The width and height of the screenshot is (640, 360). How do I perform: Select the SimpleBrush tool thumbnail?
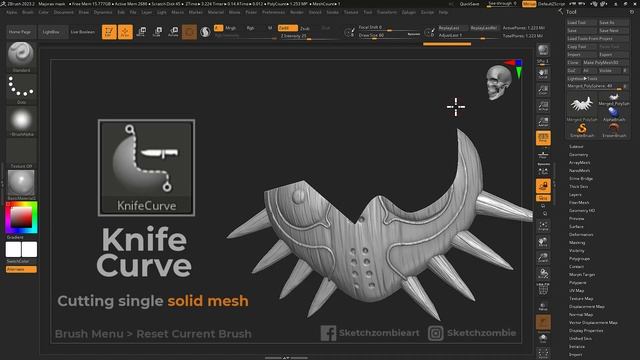[582, 130]
